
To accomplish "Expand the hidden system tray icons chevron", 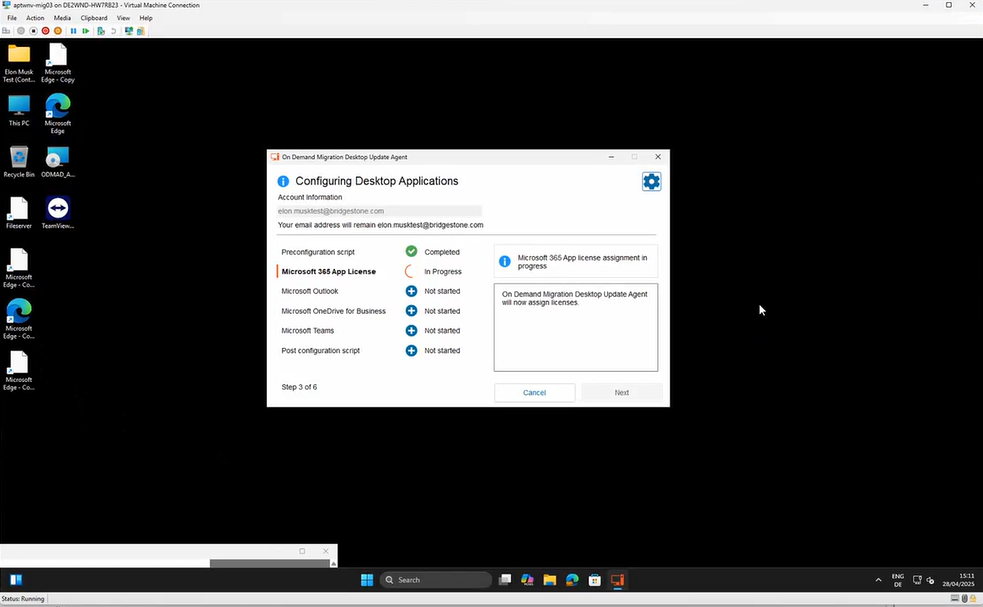I will click(878, 580).
